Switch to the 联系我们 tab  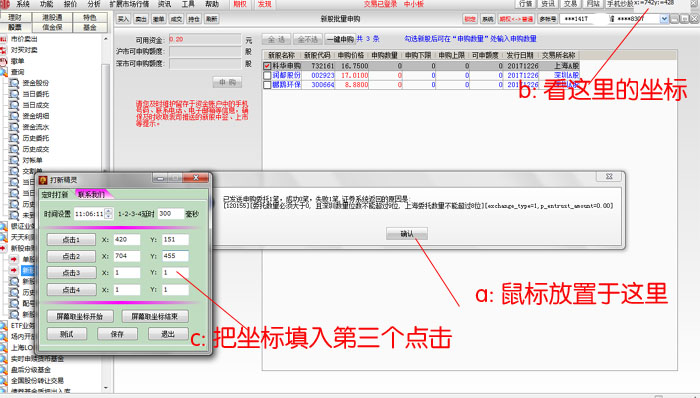click(92, 194)
